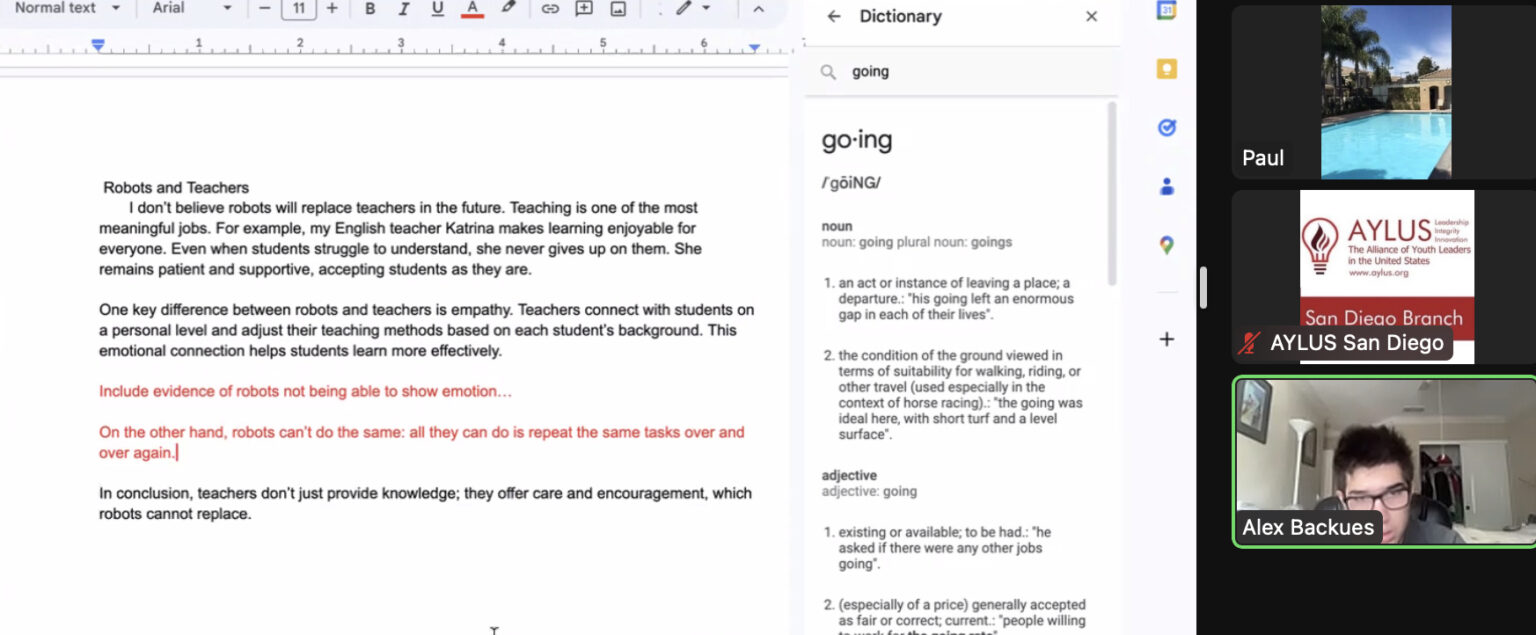Screen dimensions: 1536x635
Task: Open the Normal text style dropdown
Action: [x=67, y=9]
